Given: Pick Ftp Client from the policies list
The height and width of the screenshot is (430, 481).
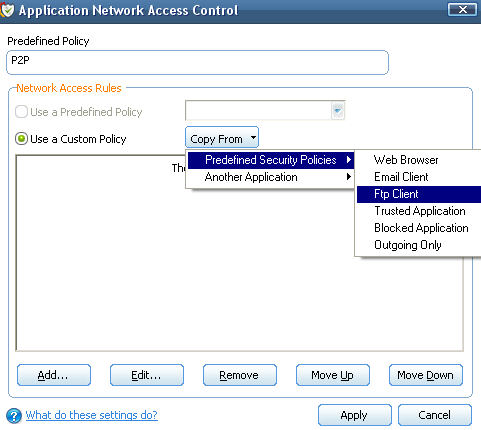Looking at the screenshot, I should click(396, 194).
